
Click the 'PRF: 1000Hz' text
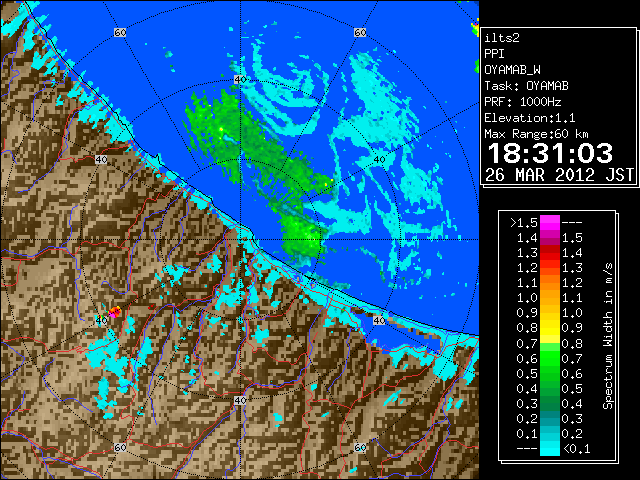(x=523, y=102)
